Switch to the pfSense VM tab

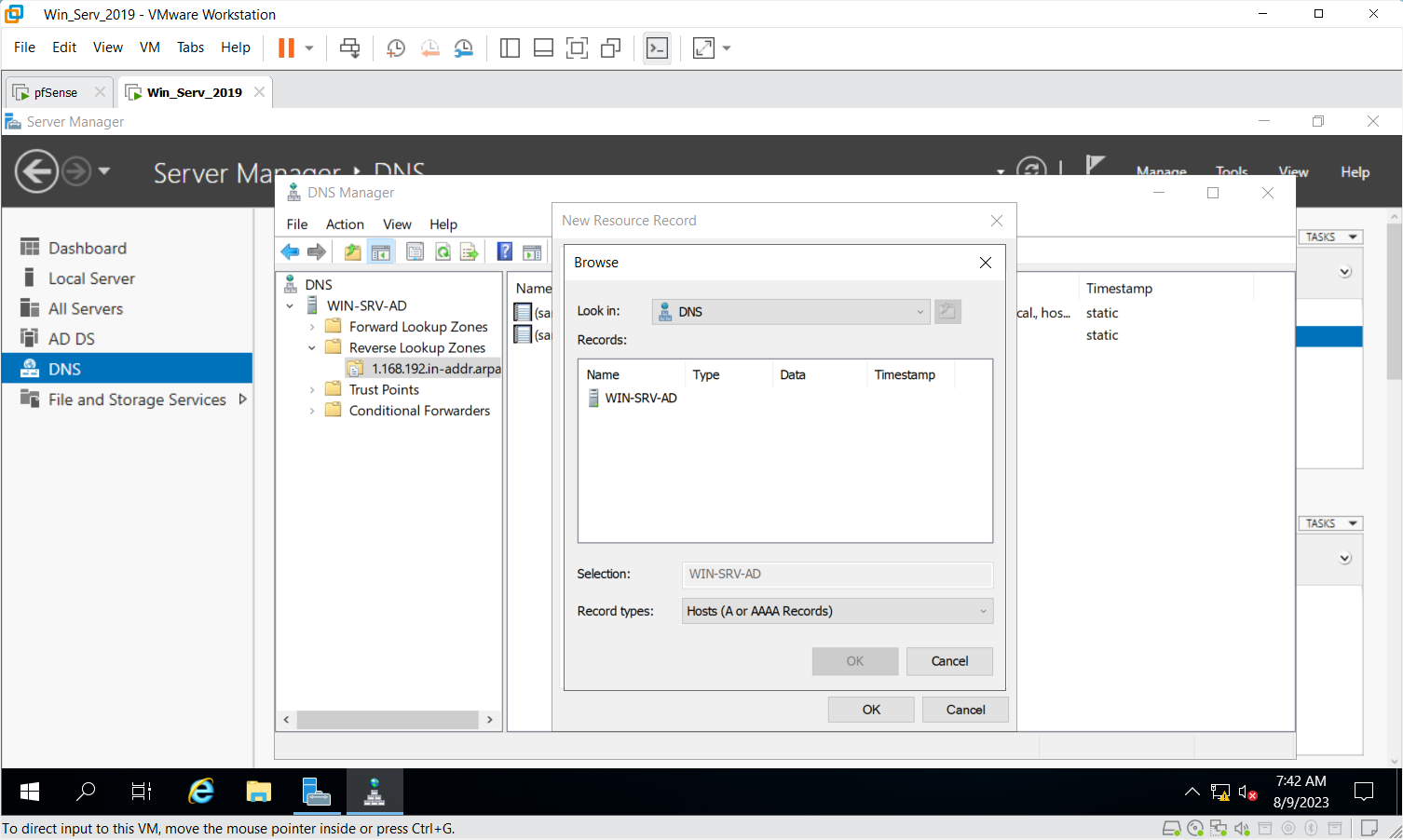tap(56, 92)
